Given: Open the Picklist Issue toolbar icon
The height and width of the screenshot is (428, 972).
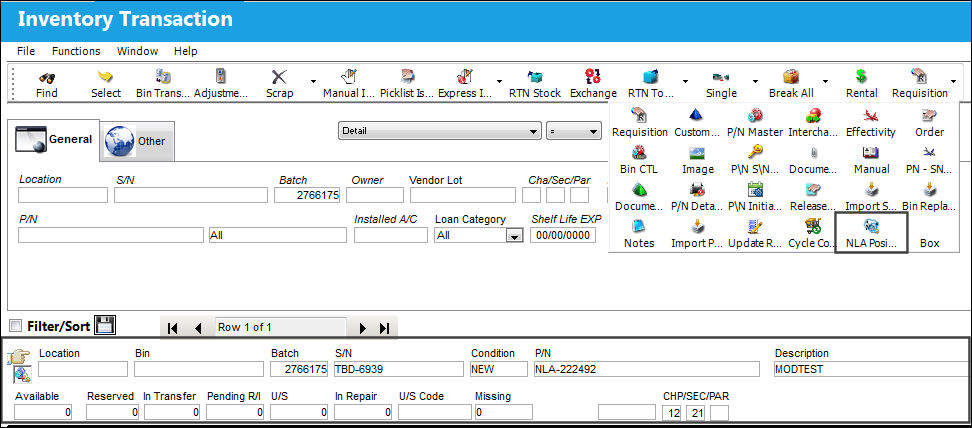Looking at the screenshot, I should [x=407, y=77].
